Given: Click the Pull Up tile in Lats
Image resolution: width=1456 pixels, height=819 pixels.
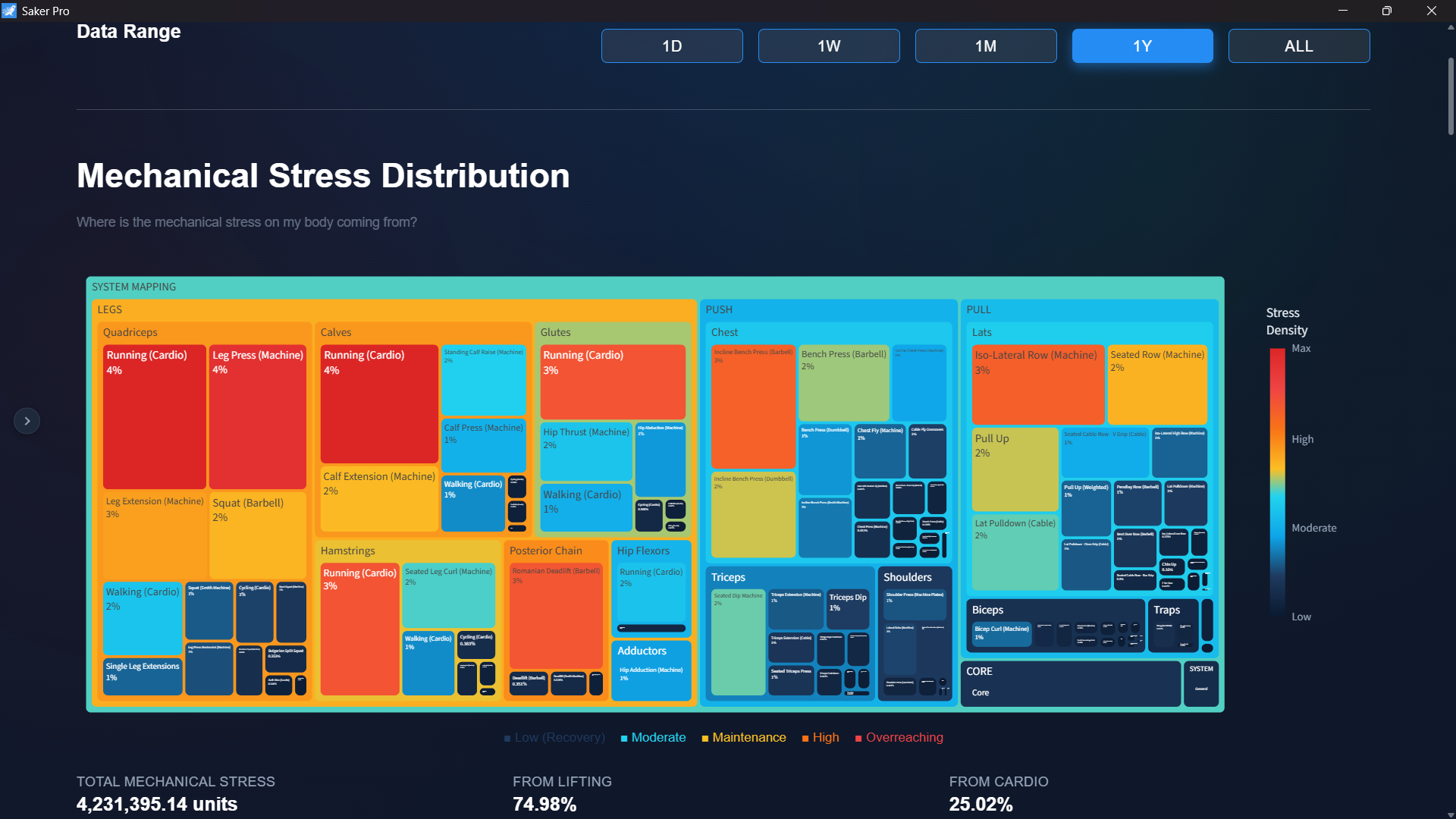Looking at the screenshot, I should [1015, 469].
